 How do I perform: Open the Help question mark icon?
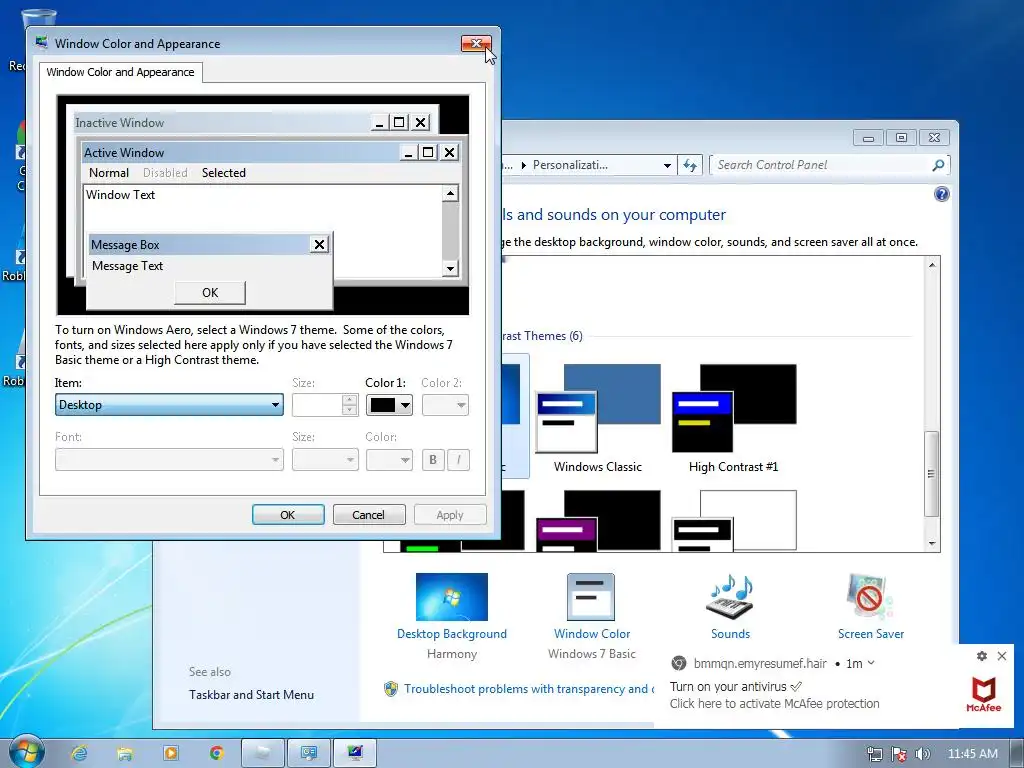pyautogui.click(x=941, y=194)
